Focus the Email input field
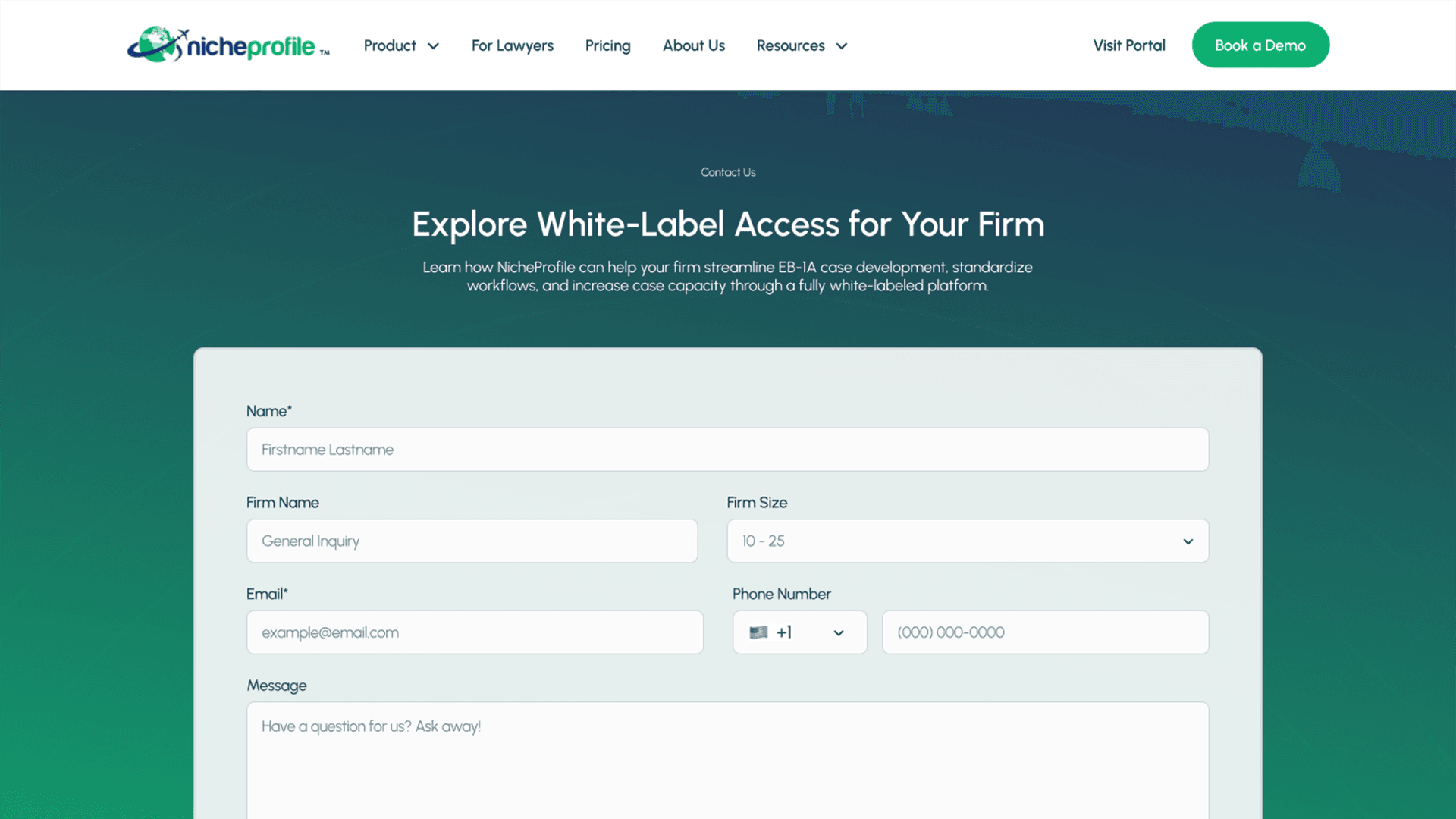Screen dimensions: 1456x819 click(475, 632)
